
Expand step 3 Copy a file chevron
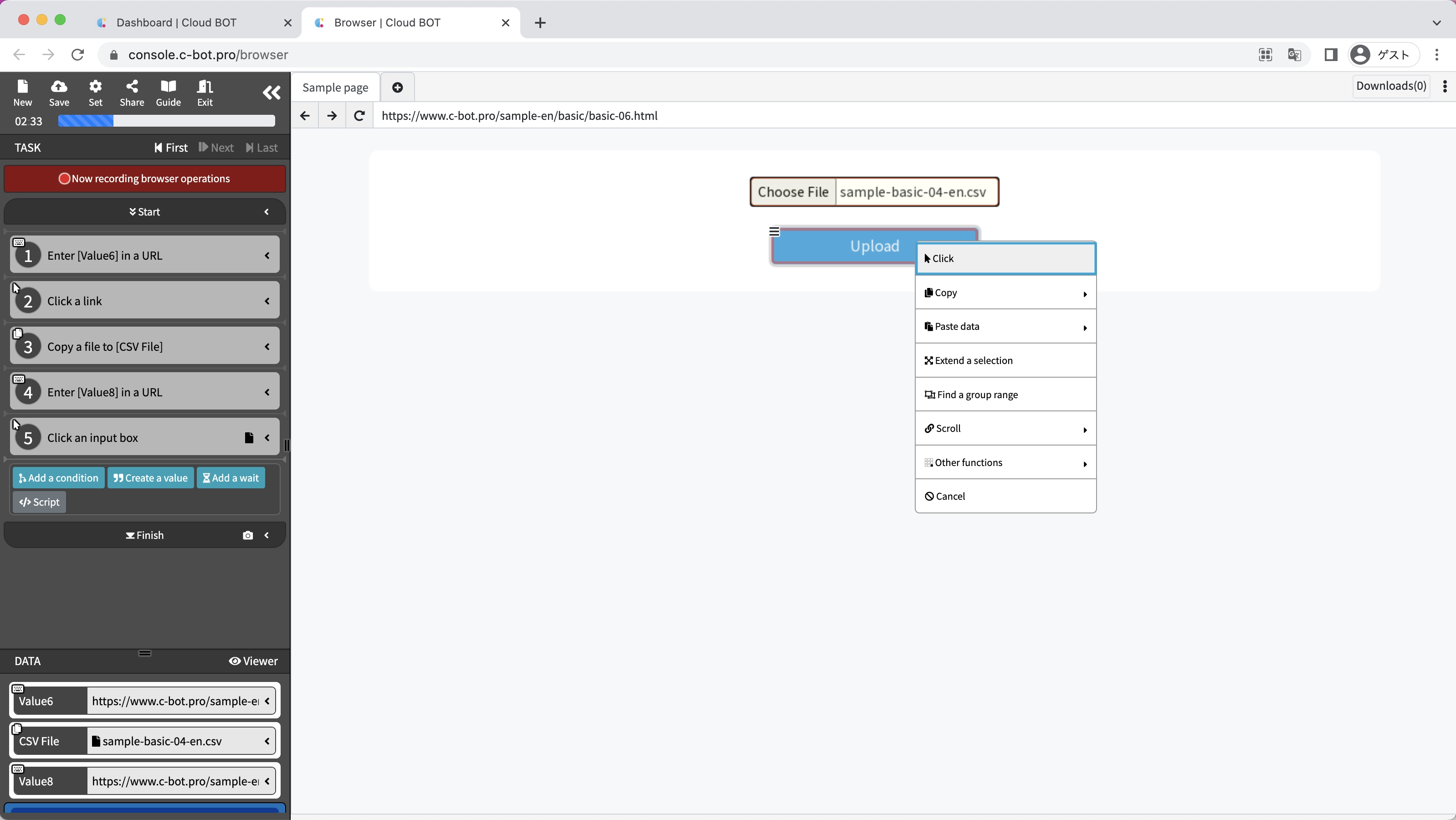click(x=267, y=346)
